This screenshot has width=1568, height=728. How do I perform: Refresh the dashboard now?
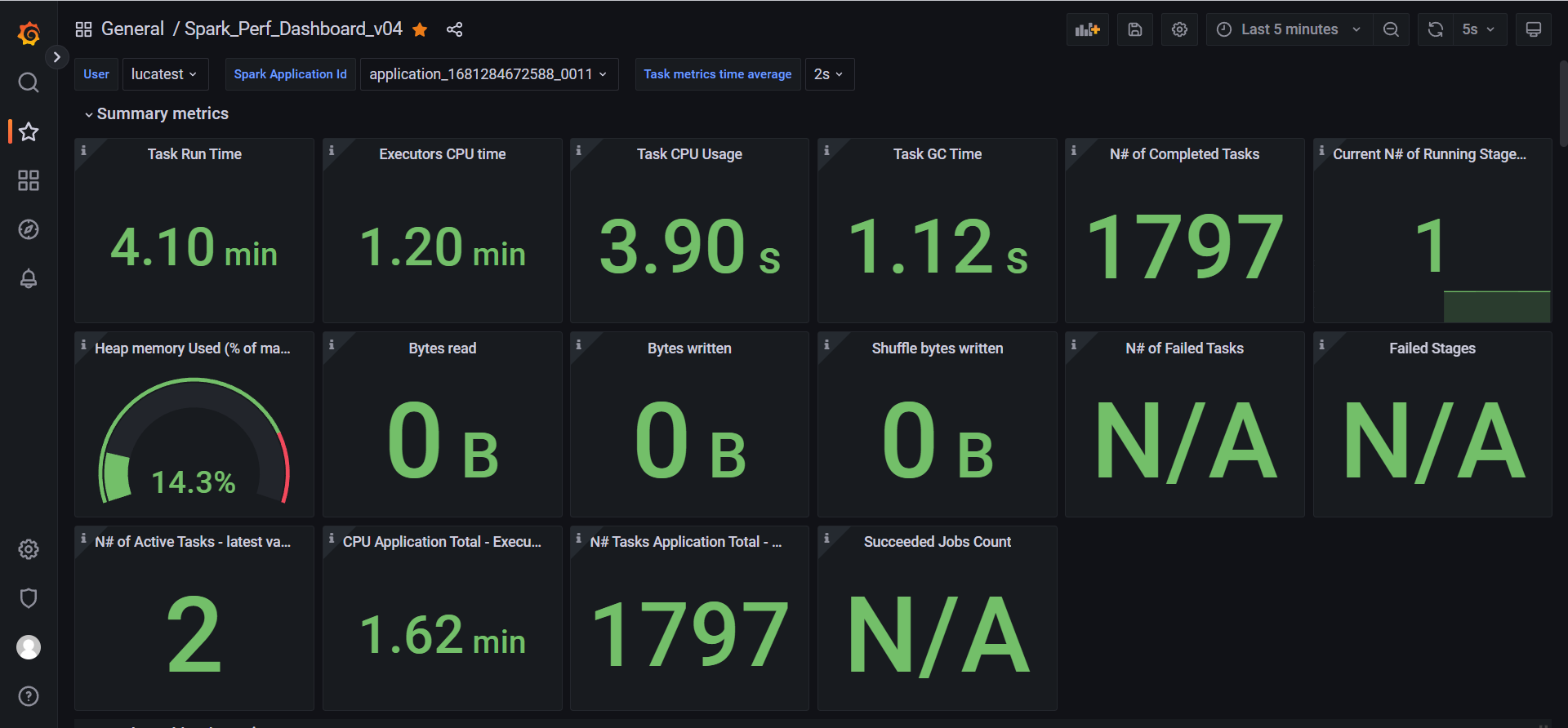pyautogui.click(x=1435, y=29)
